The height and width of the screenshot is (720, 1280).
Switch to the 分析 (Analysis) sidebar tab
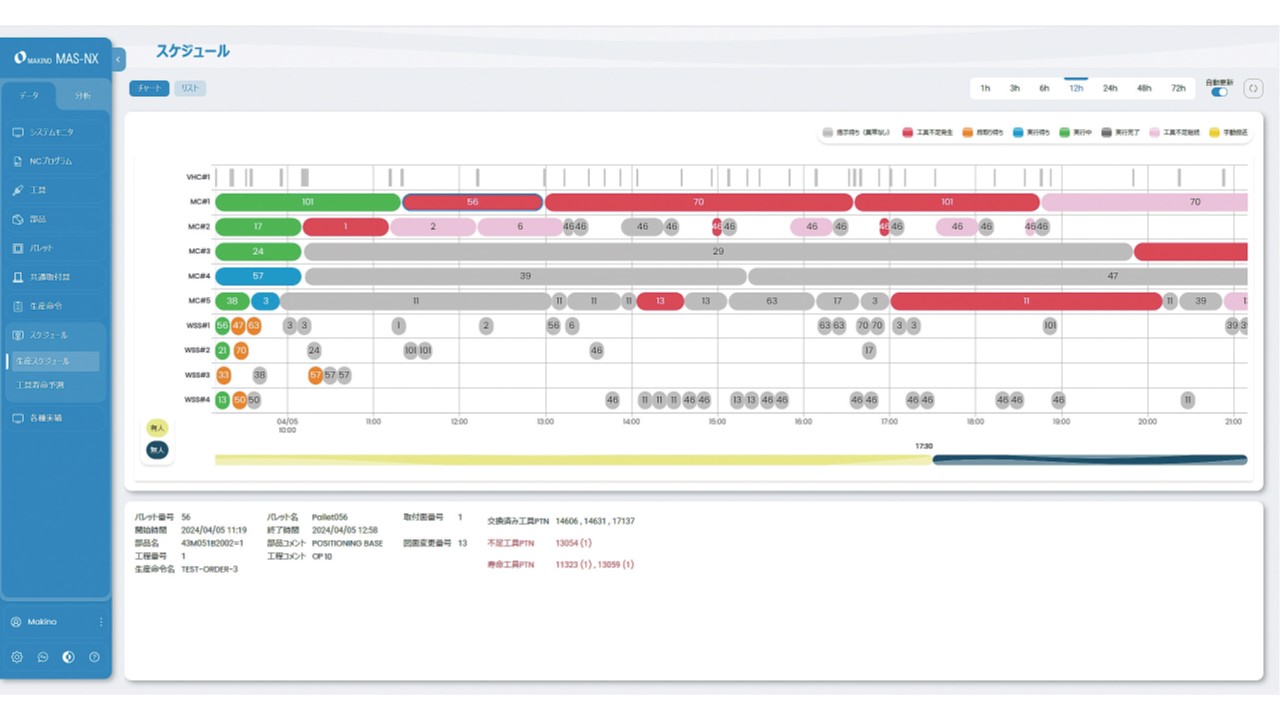click(x=82, y=96)
